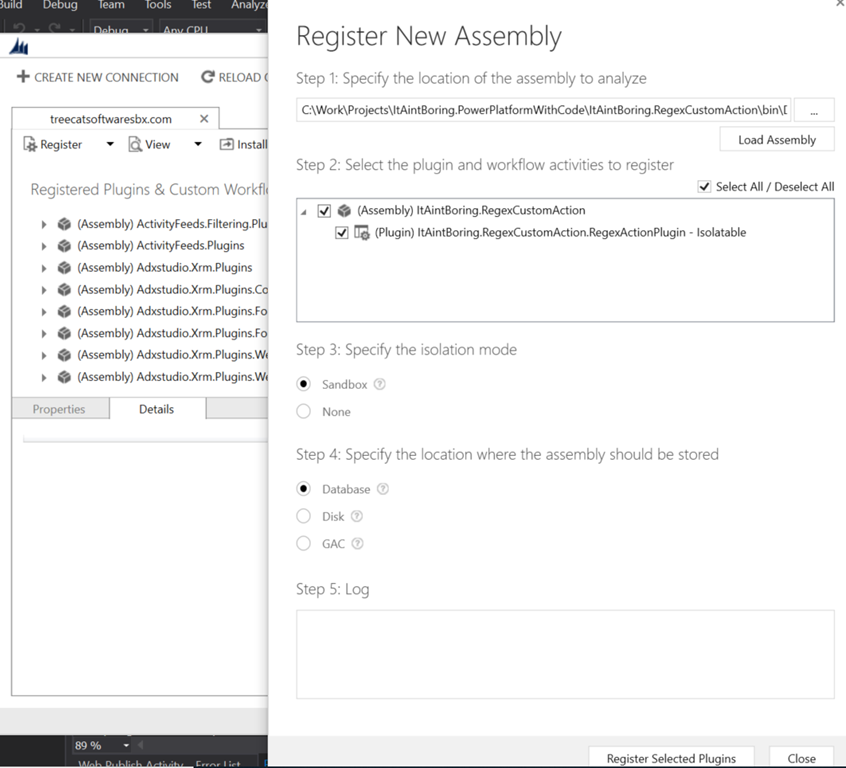This screenshot has width=846, height=768.
Task: Open the View dropdown arrow
Action: pyautogui.click(x=198, y=144)
